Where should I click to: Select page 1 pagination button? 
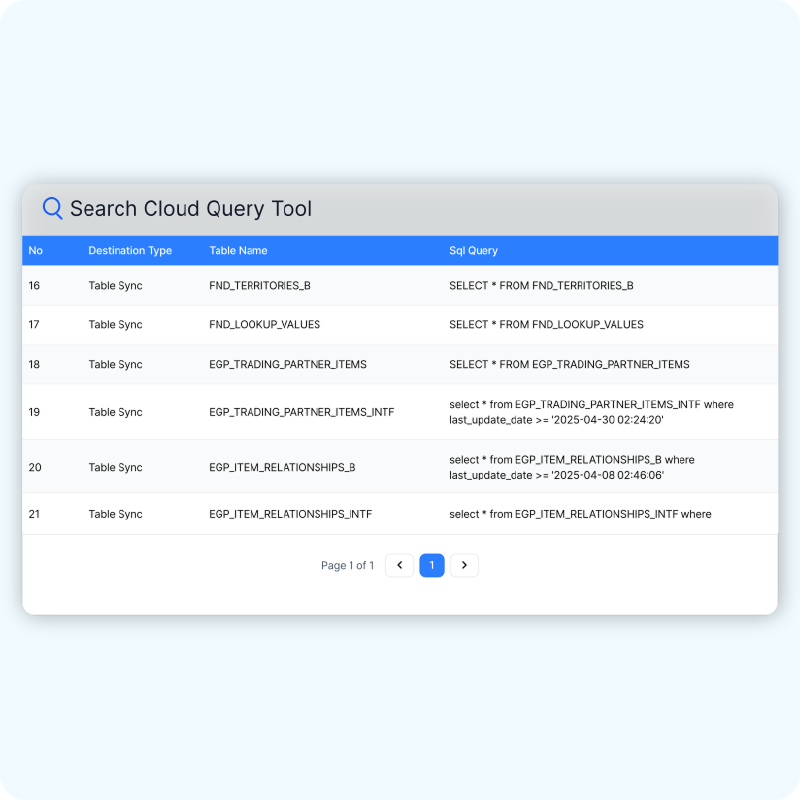point(432,565)
